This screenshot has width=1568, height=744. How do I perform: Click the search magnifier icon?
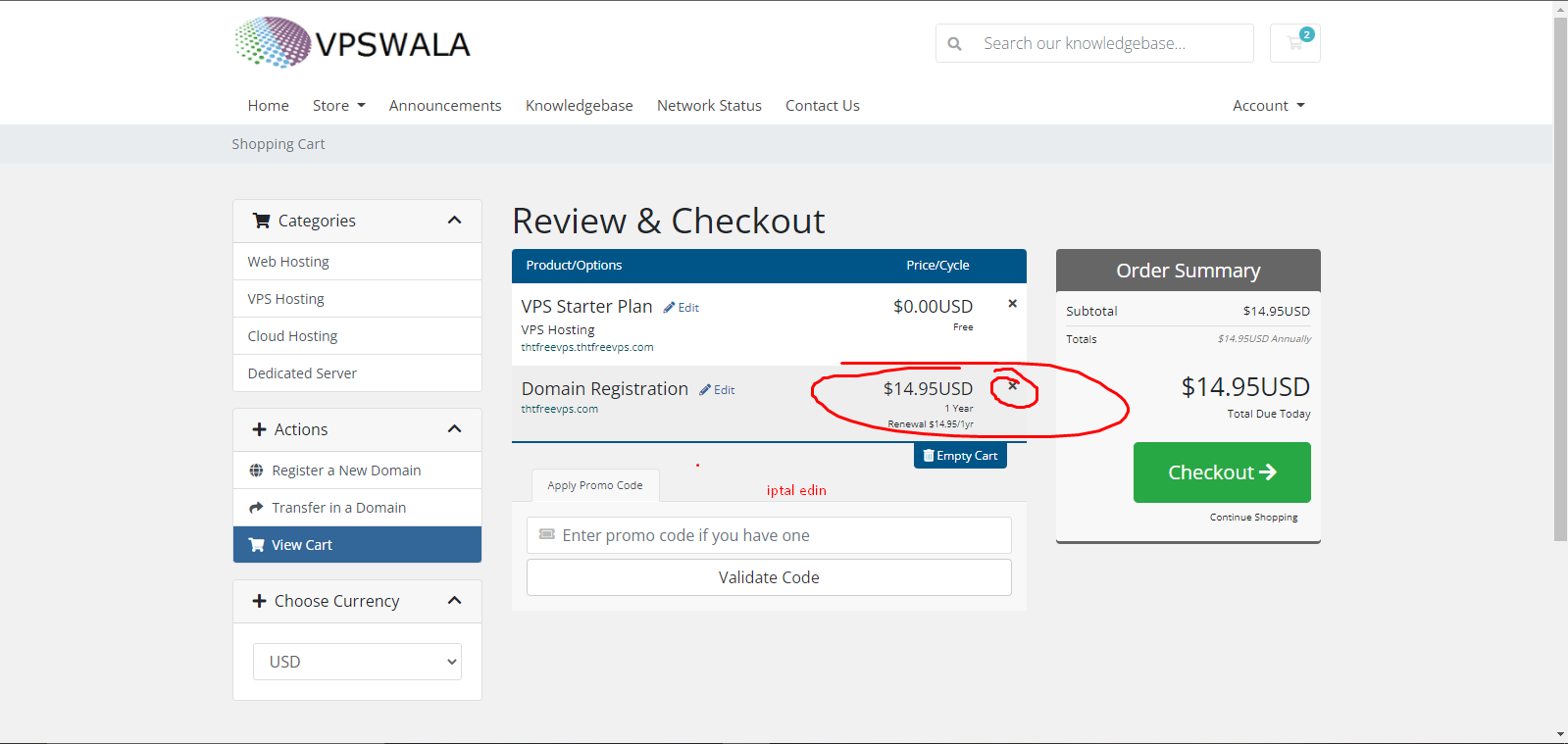tap(954, 44)
